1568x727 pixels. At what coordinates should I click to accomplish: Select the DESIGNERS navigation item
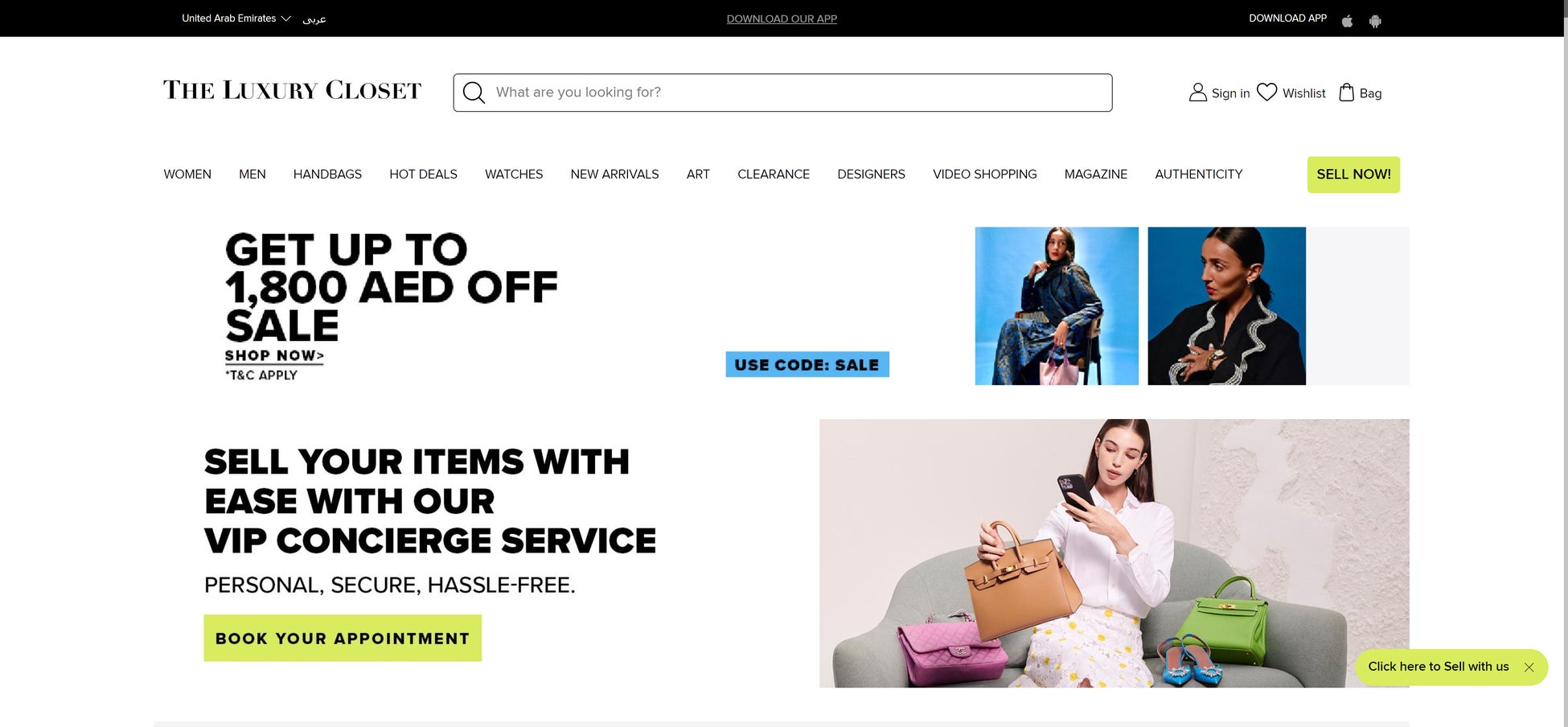871,174
